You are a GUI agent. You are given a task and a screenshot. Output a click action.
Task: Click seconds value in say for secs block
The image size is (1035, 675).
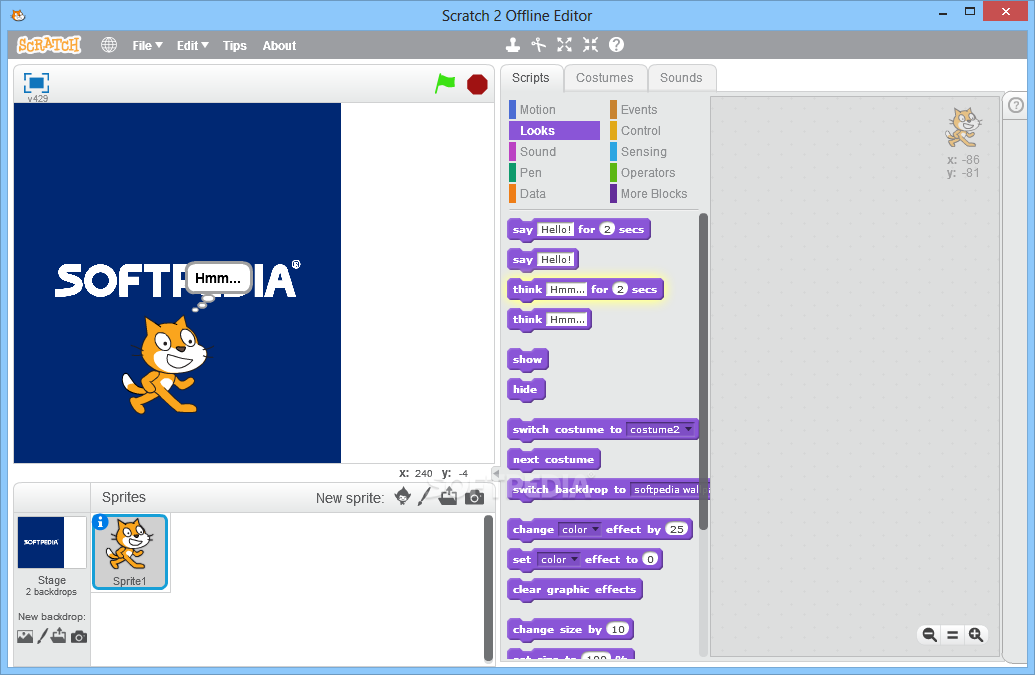pyautogui.click(x=607, y=229)
